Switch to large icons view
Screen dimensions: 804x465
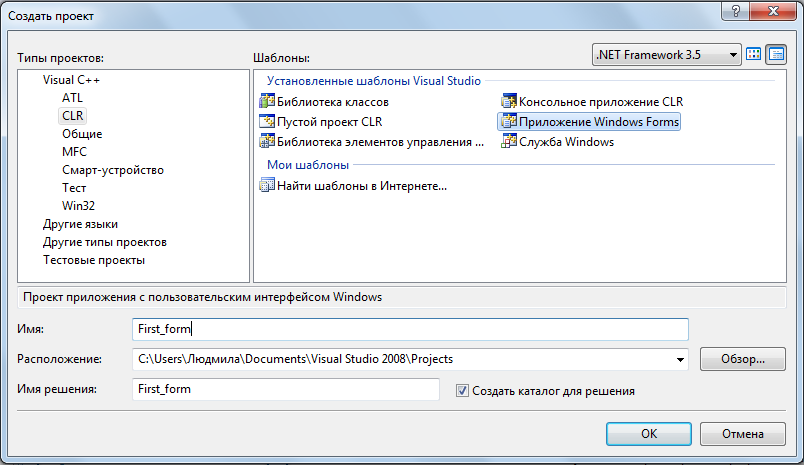pos(755,54)
